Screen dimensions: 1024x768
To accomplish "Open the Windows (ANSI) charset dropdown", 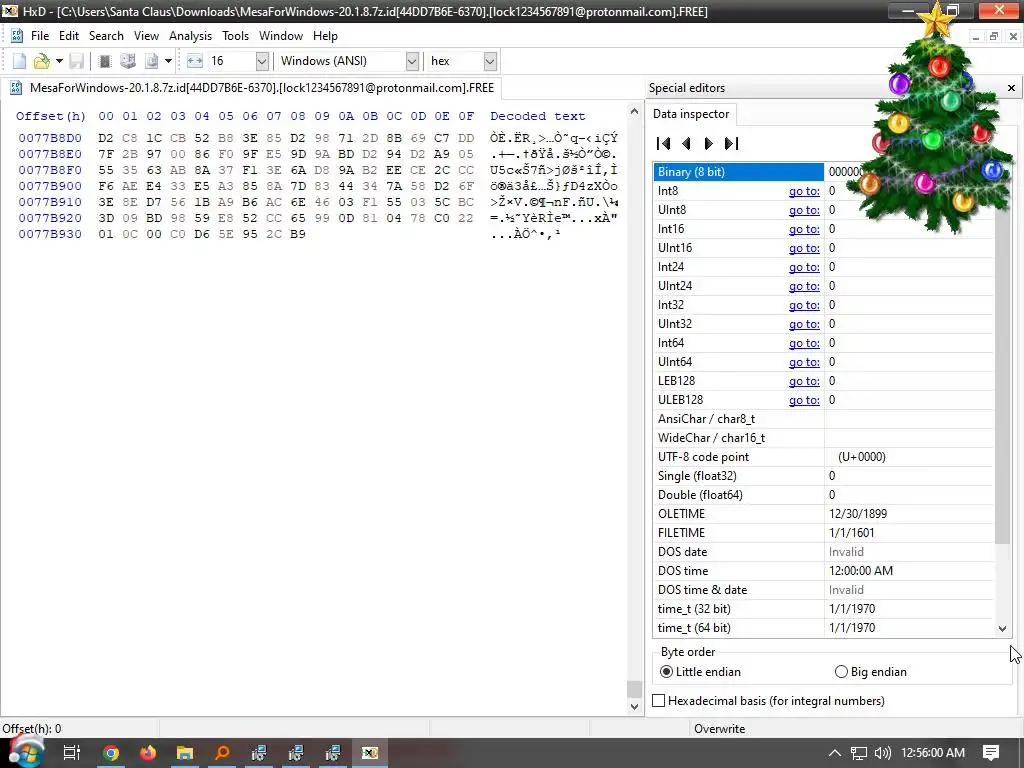I will click(411, 61).
